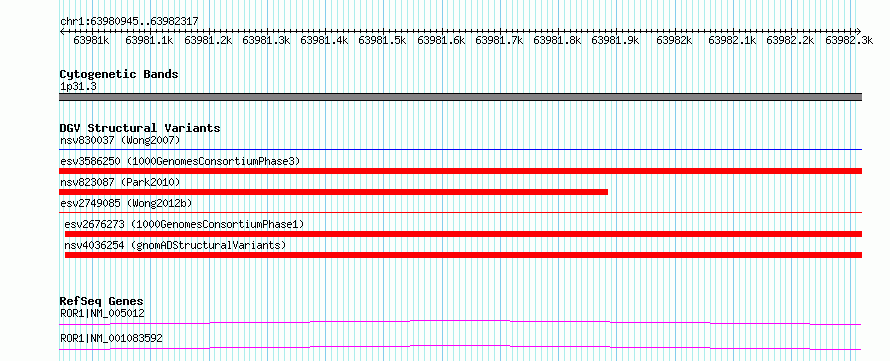Image resolution: width=890 pixels, height=361 pixels.
Task: Click the nsv823087 red variant bar
Action: coord(333,192)
